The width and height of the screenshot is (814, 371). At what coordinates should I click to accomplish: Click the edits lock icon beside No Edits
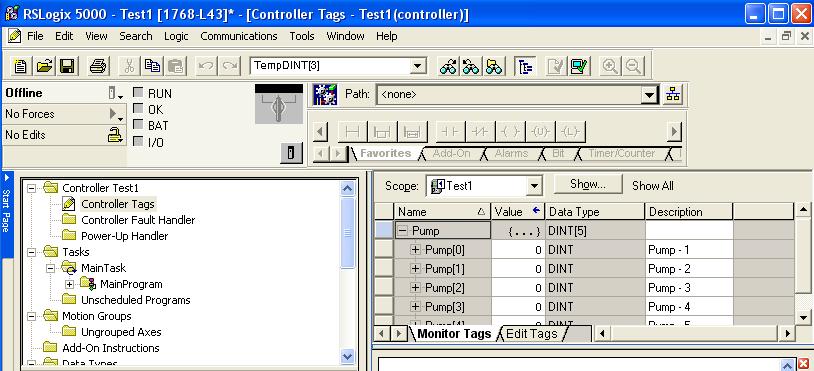coord(115,135)
